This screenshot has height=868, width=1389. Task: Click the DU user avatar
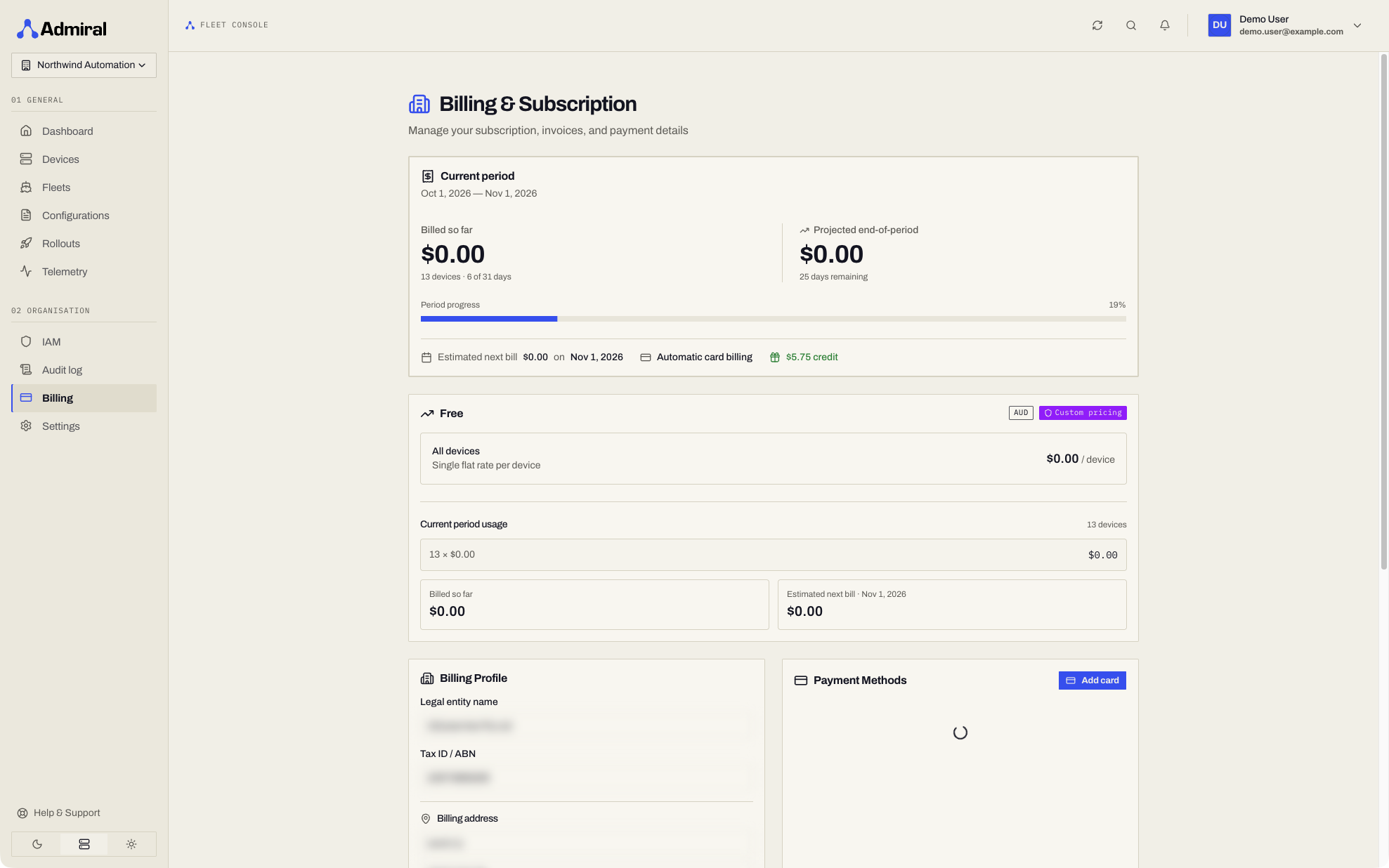click(x=1219, y=25)
